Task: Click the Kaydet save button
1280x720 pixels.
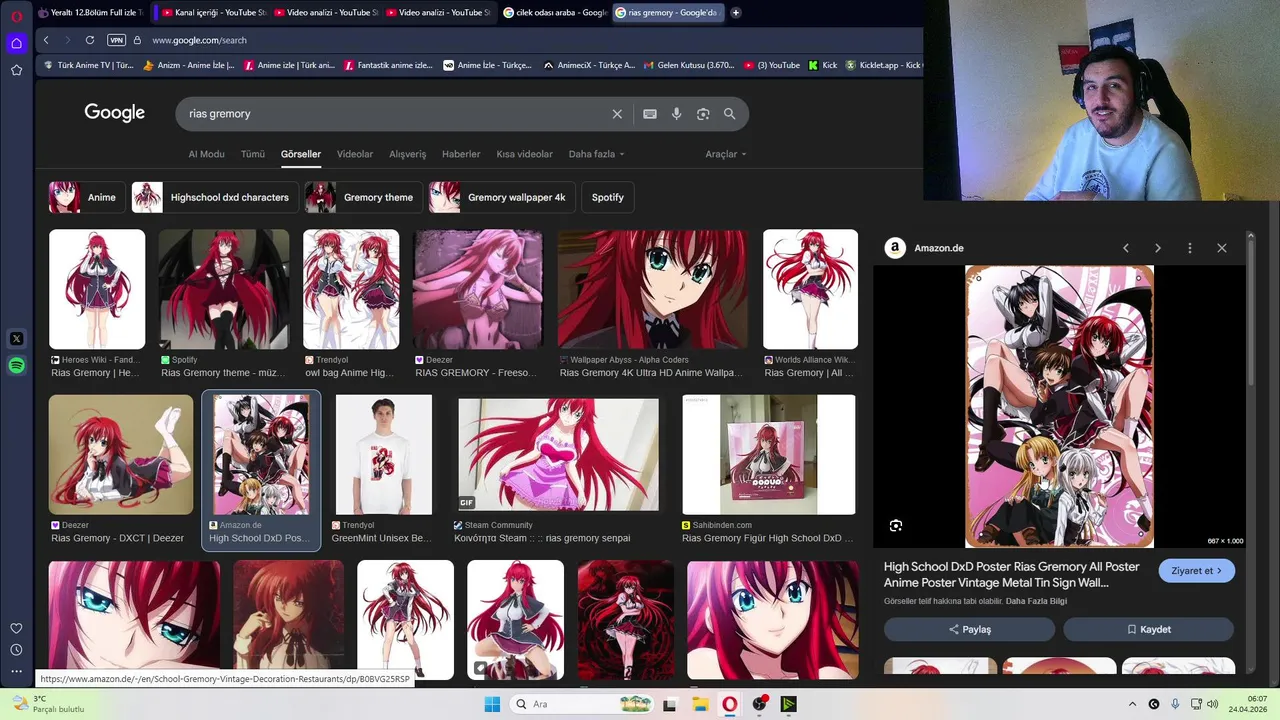Action: point(1148,629)
